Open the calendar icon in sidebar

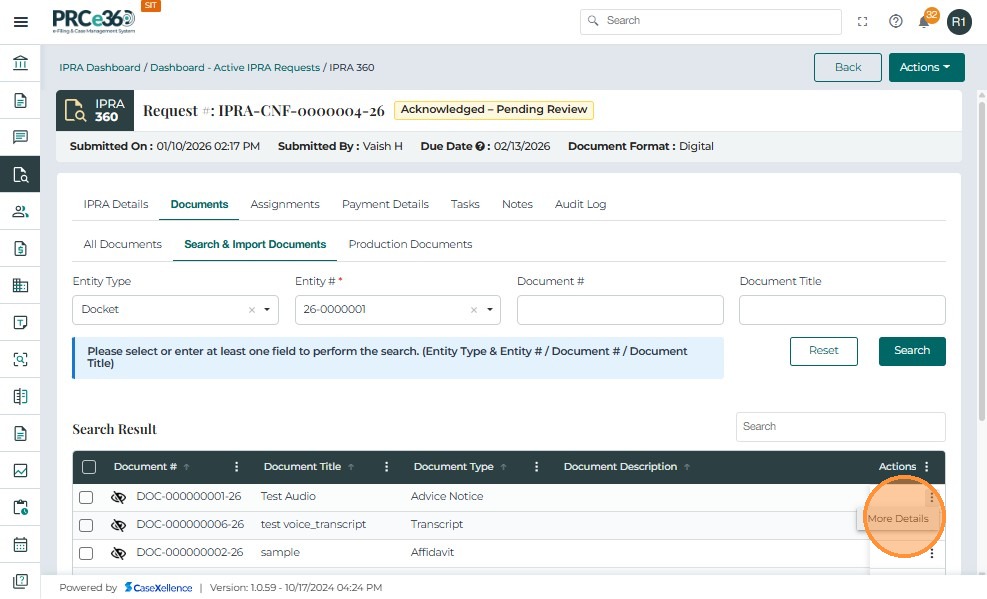[x=20, y=545]
